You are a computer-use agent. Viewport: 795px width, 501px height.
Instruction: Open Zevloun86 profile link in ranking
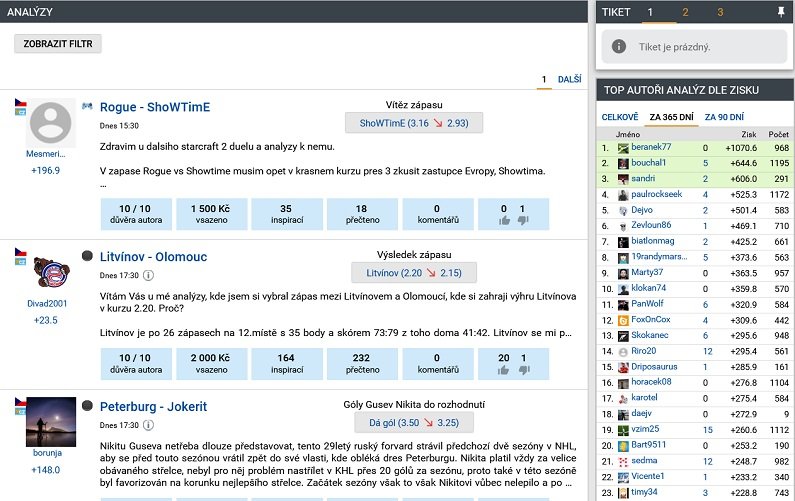point(651,225)
